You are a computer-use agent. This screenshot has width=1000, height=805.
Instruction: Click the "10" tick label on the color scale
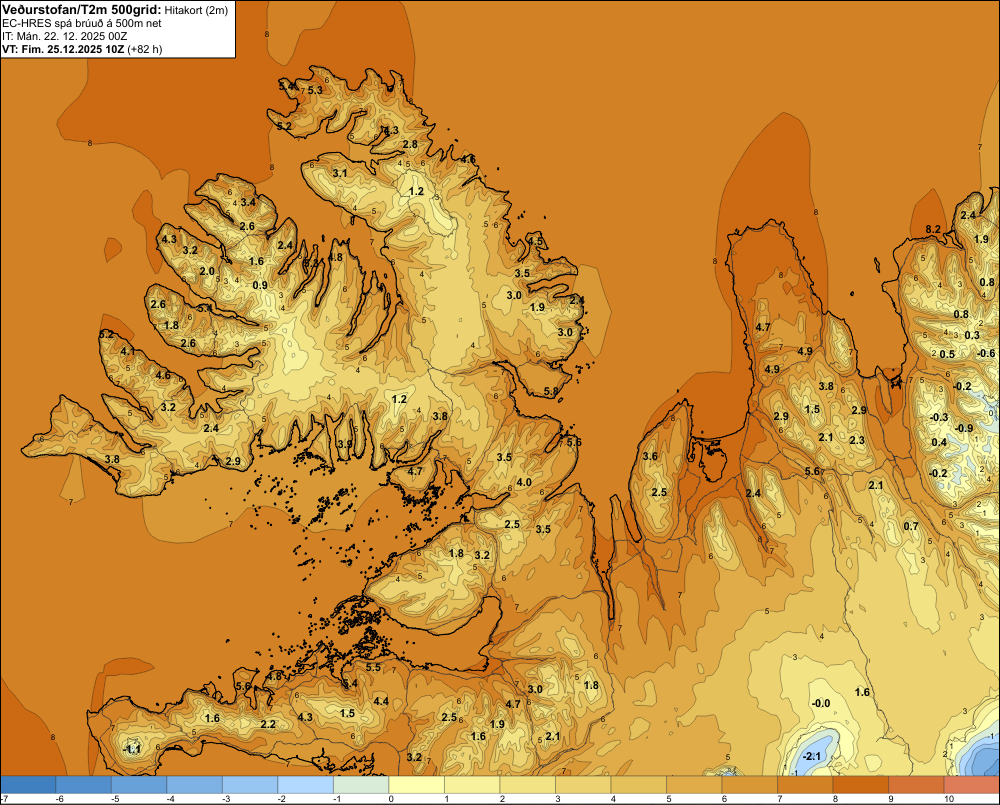[949, 799]
